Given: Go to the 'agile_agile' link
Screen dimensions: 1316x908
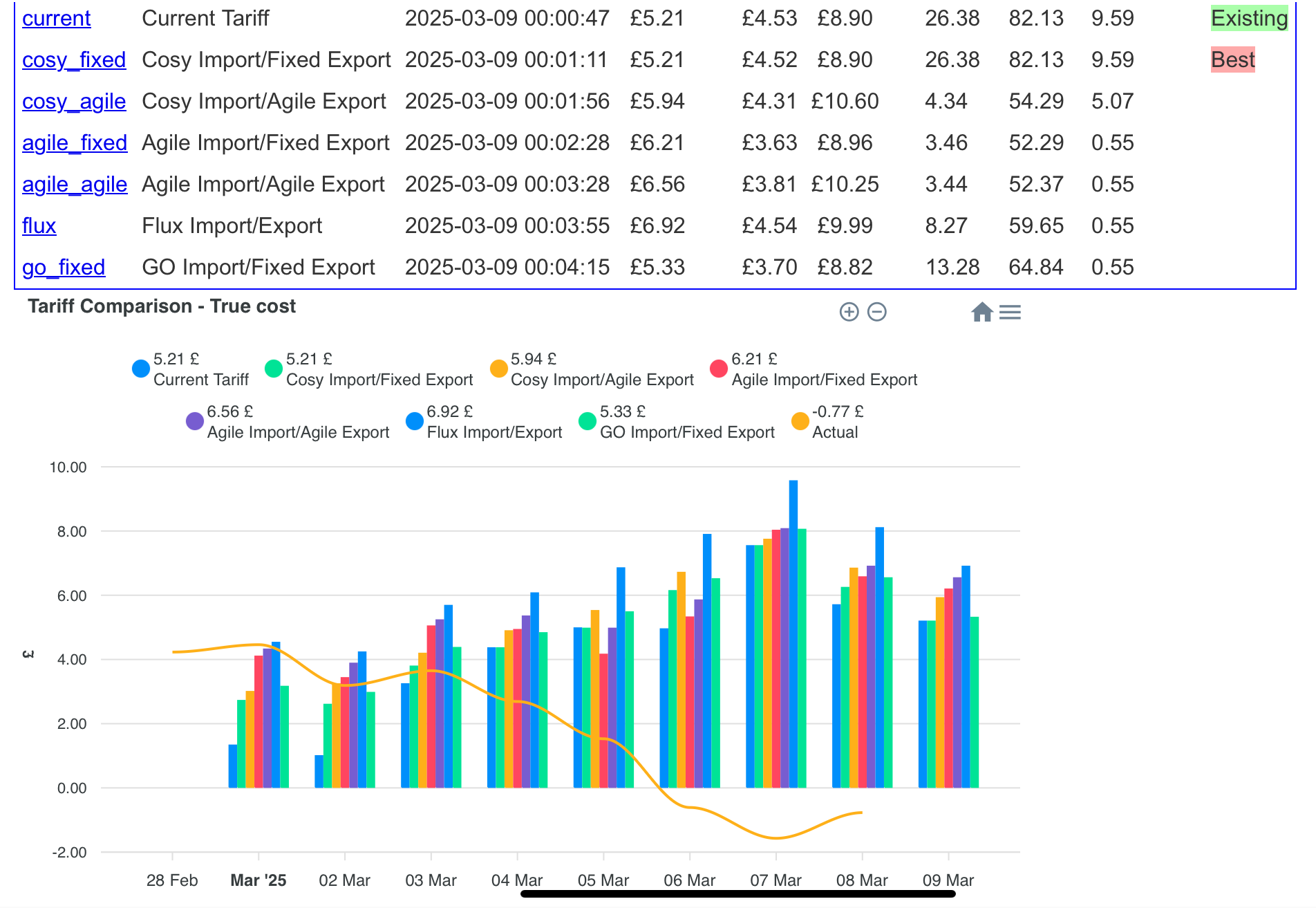Looking at the screenshot, I should 75,185.
